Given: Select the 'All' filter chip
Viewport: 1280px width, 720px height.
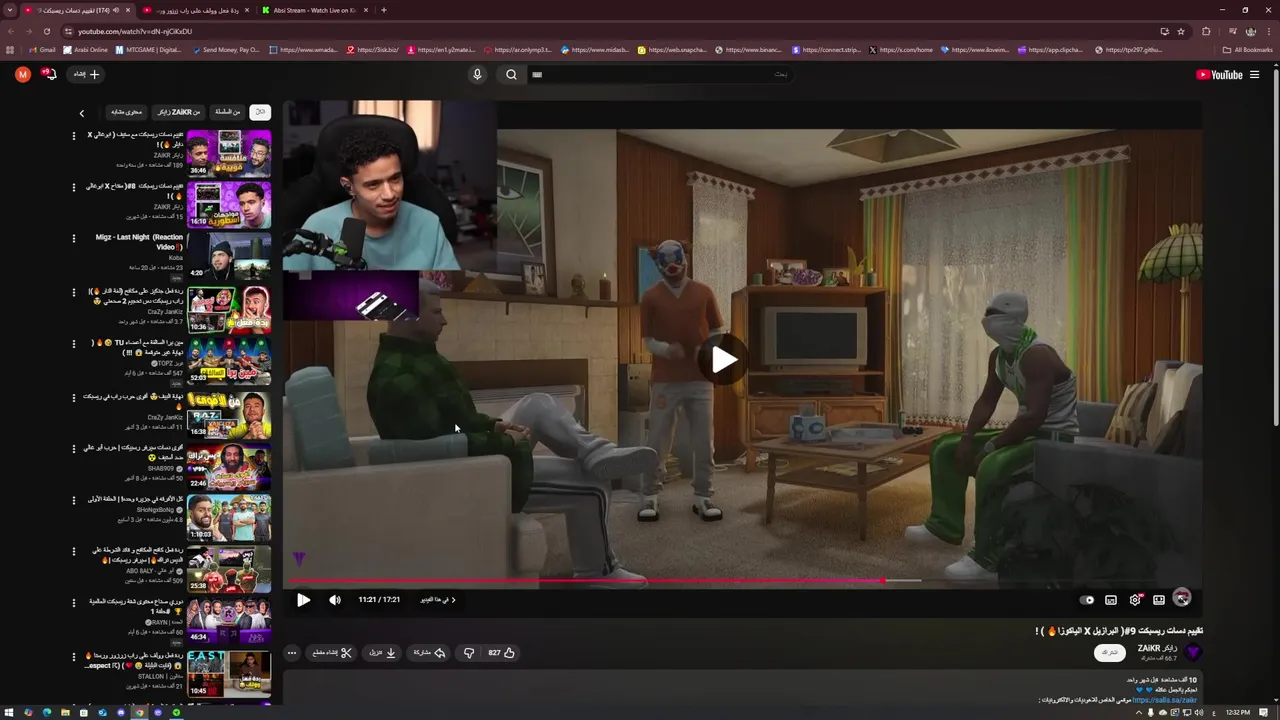Looking at the screenshot, I should (260, 112).
